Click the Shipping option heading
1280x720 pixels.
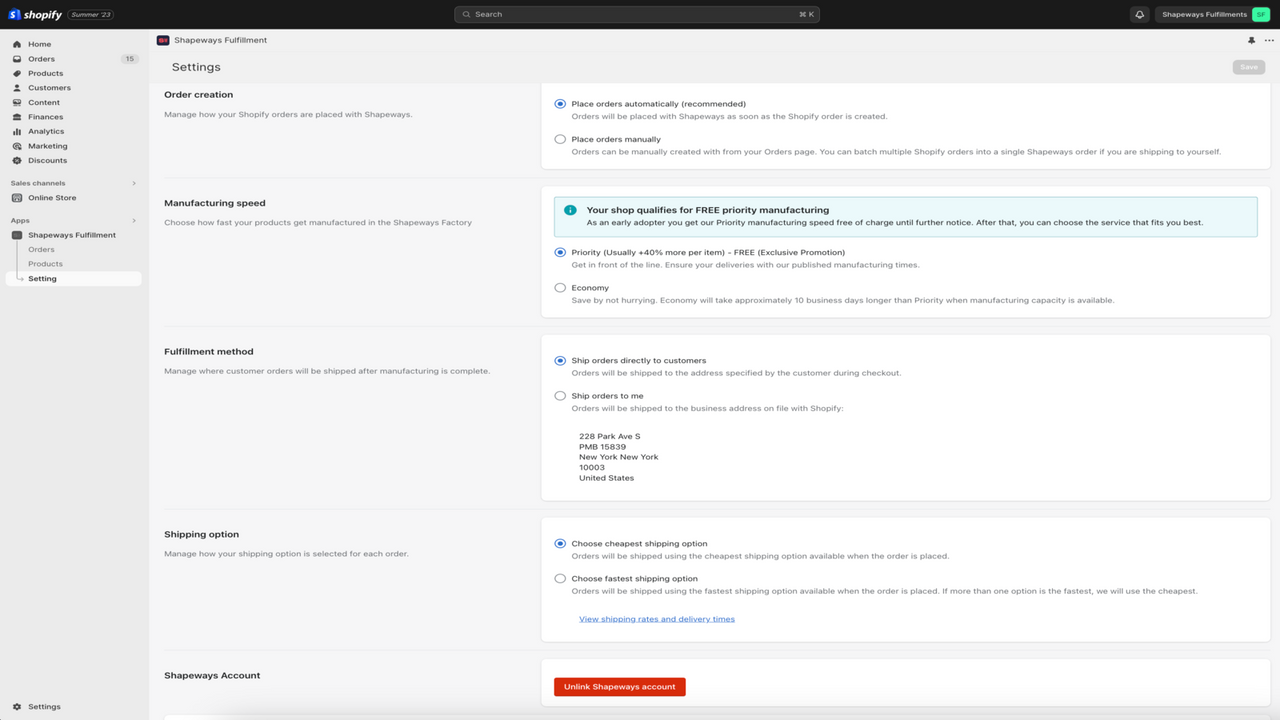[202, 535]
